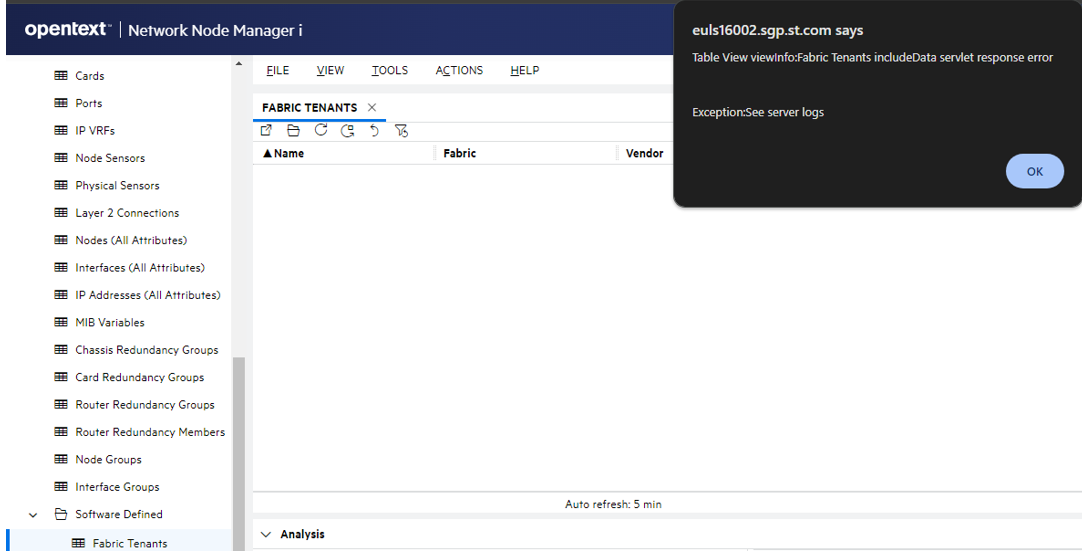Click the Analysis pane title
The image size is (1082, 551).
(x=302, y=534)
